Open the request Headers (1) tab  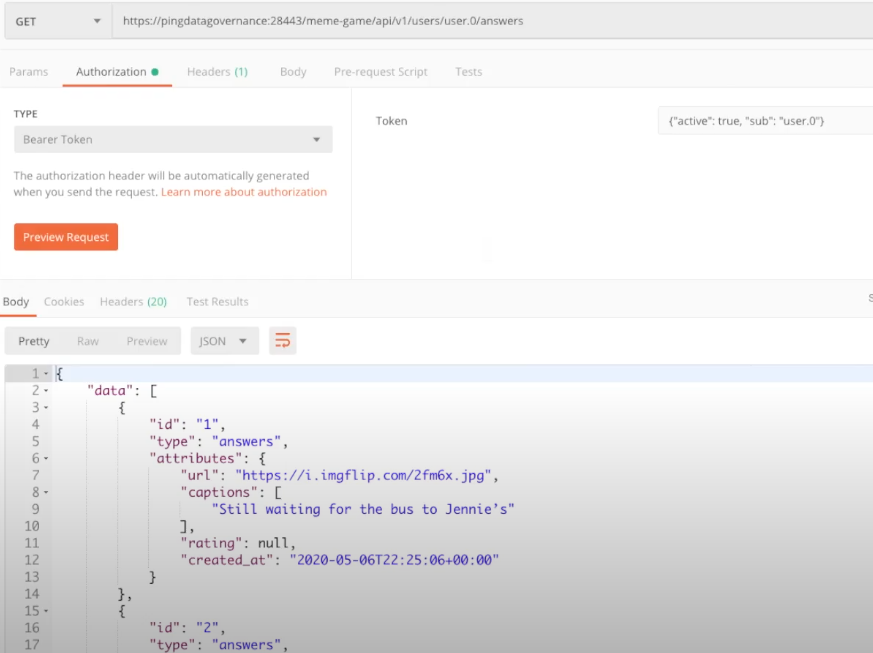tap(217, 72)
